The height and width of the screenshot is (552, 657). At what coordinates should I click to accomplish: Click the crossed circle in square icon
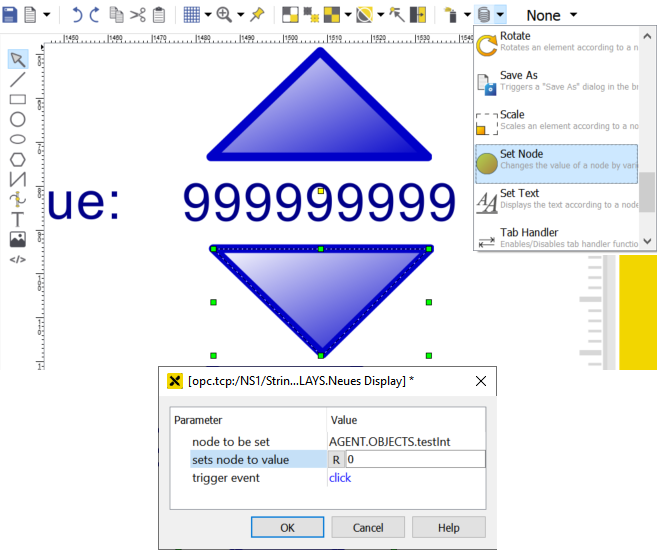coord(365,15)
